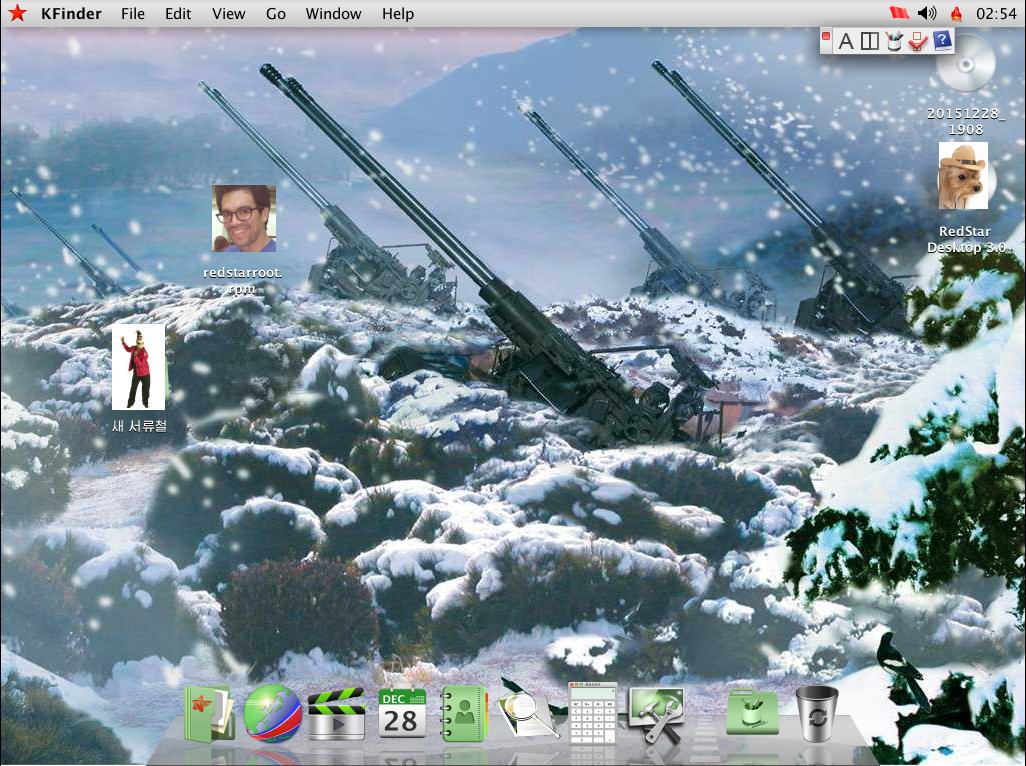This screenshot has height=766, width=1026.
Task: Open the calendar showing Dec 28
Action: (x=402, y=713)
